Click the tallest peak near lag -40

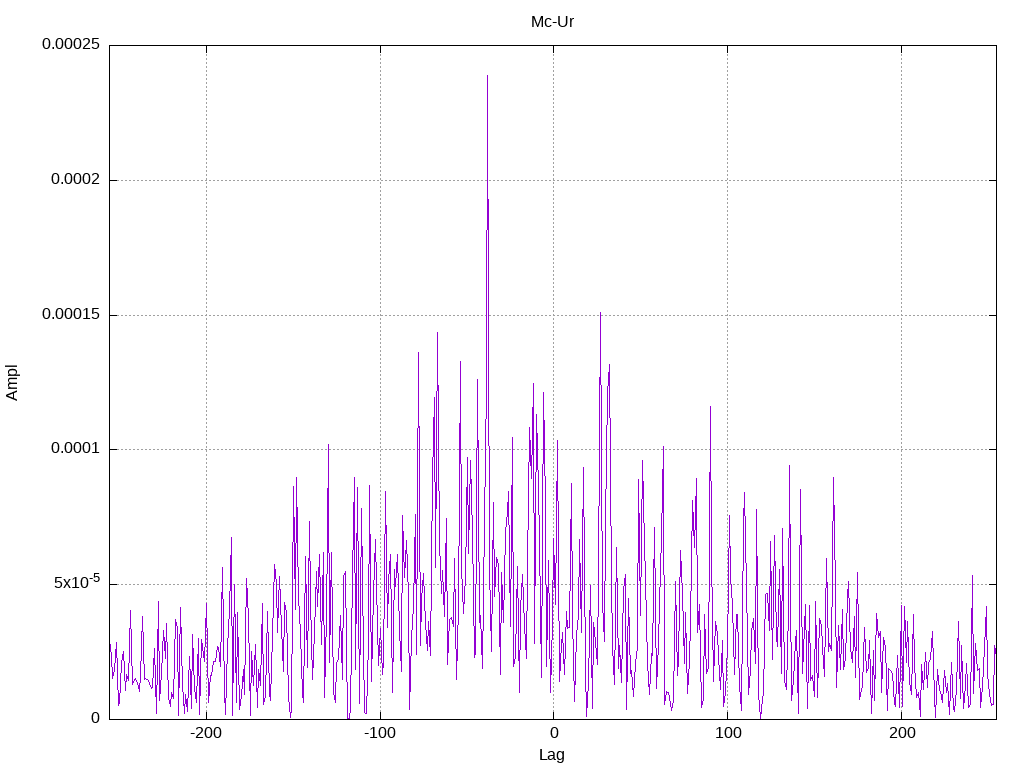(x=487, y=76)
